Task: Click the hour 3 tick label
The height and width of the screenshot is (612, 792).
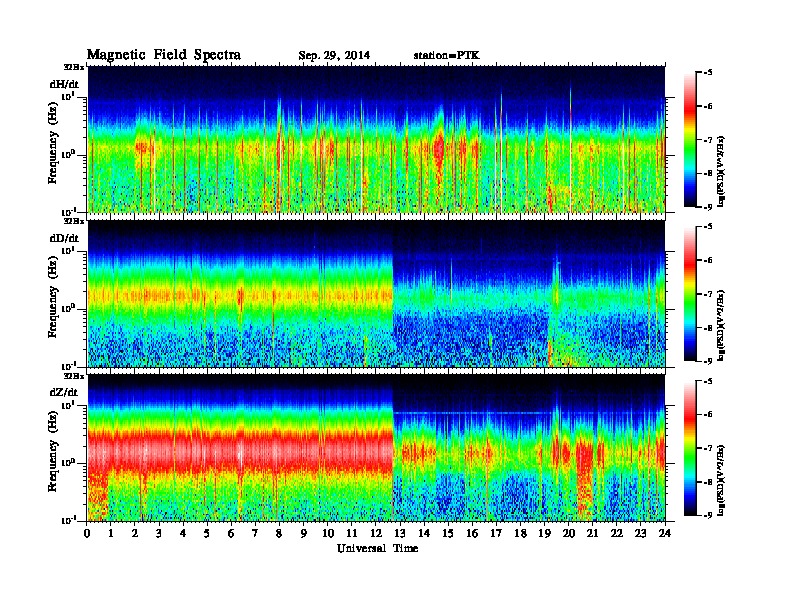Action: coord(159,533)
